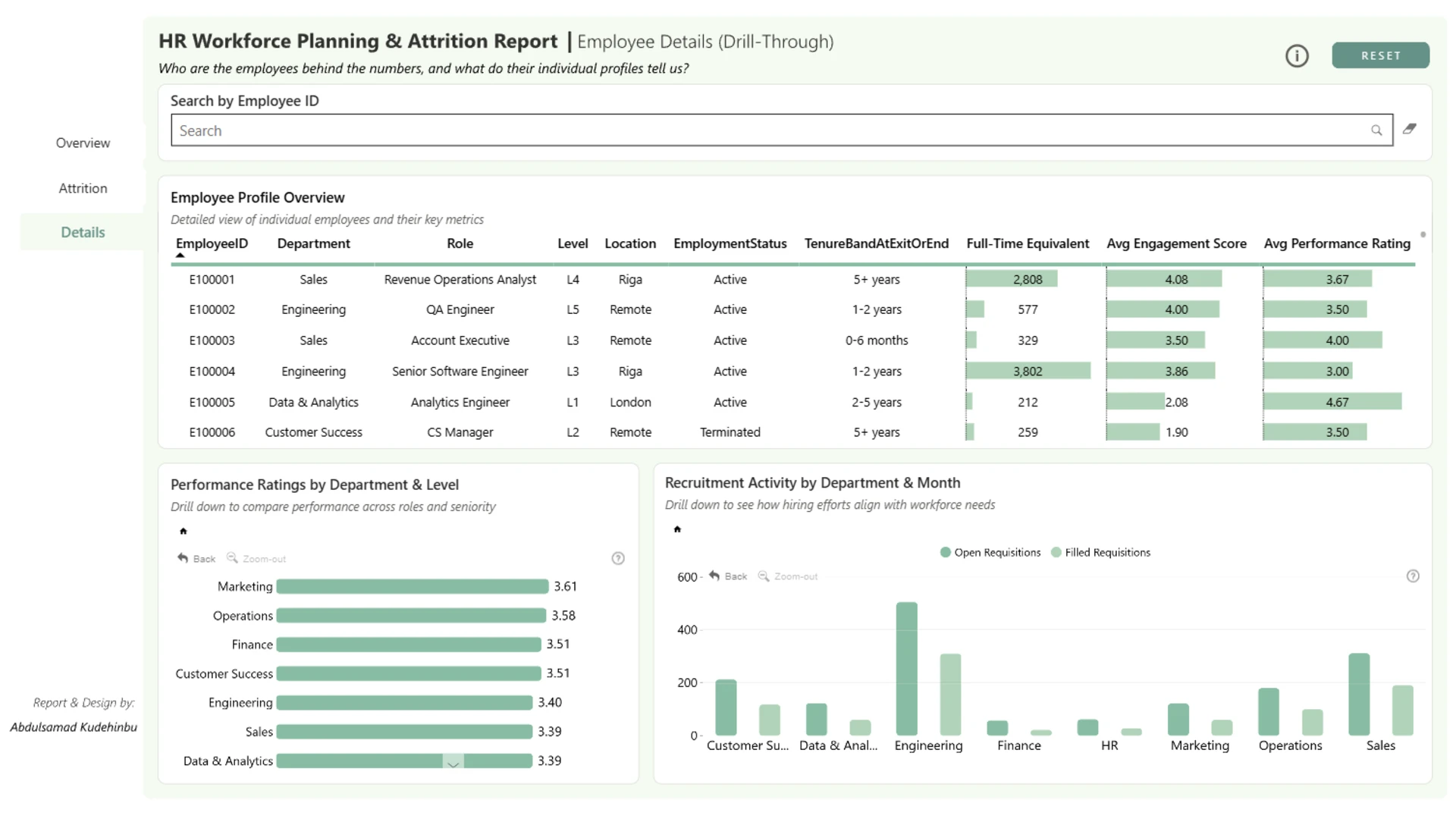Go to the Overview page
This screenshot has height=819, width=1456.
tap(83, 143)
